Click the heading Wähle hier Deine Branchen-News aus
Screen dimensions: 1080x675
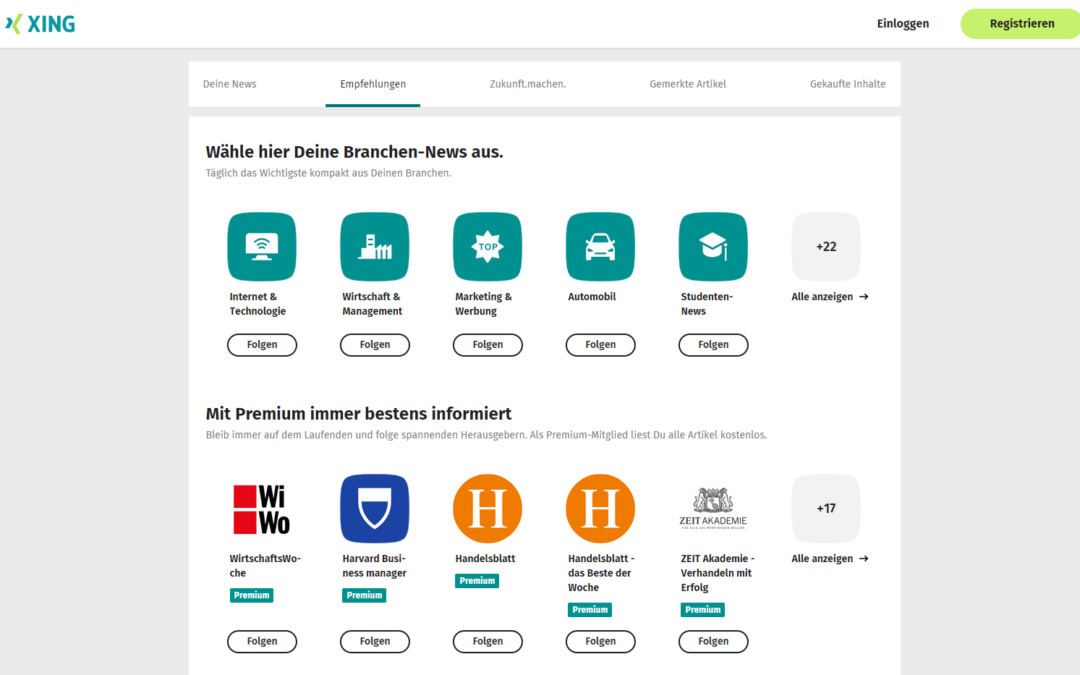[355, 152]
